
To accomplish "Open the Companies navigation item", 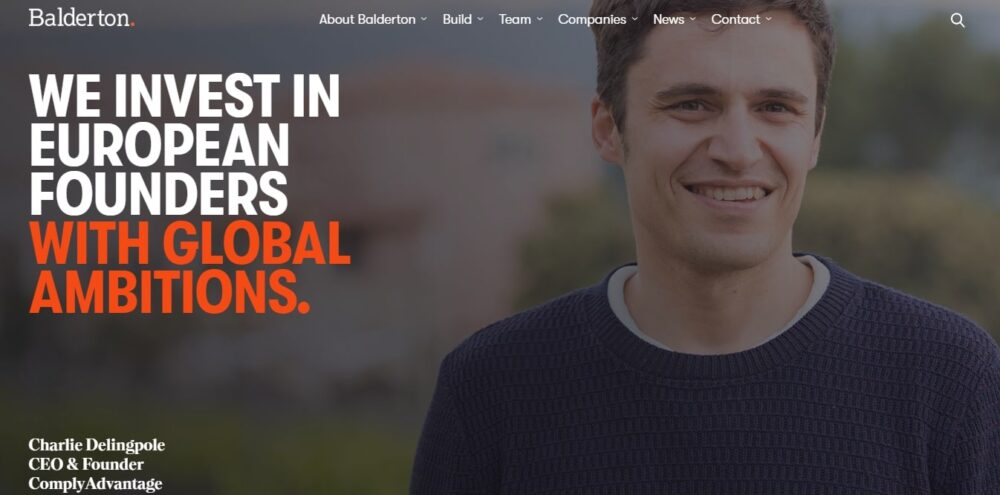I will [592, 20].
